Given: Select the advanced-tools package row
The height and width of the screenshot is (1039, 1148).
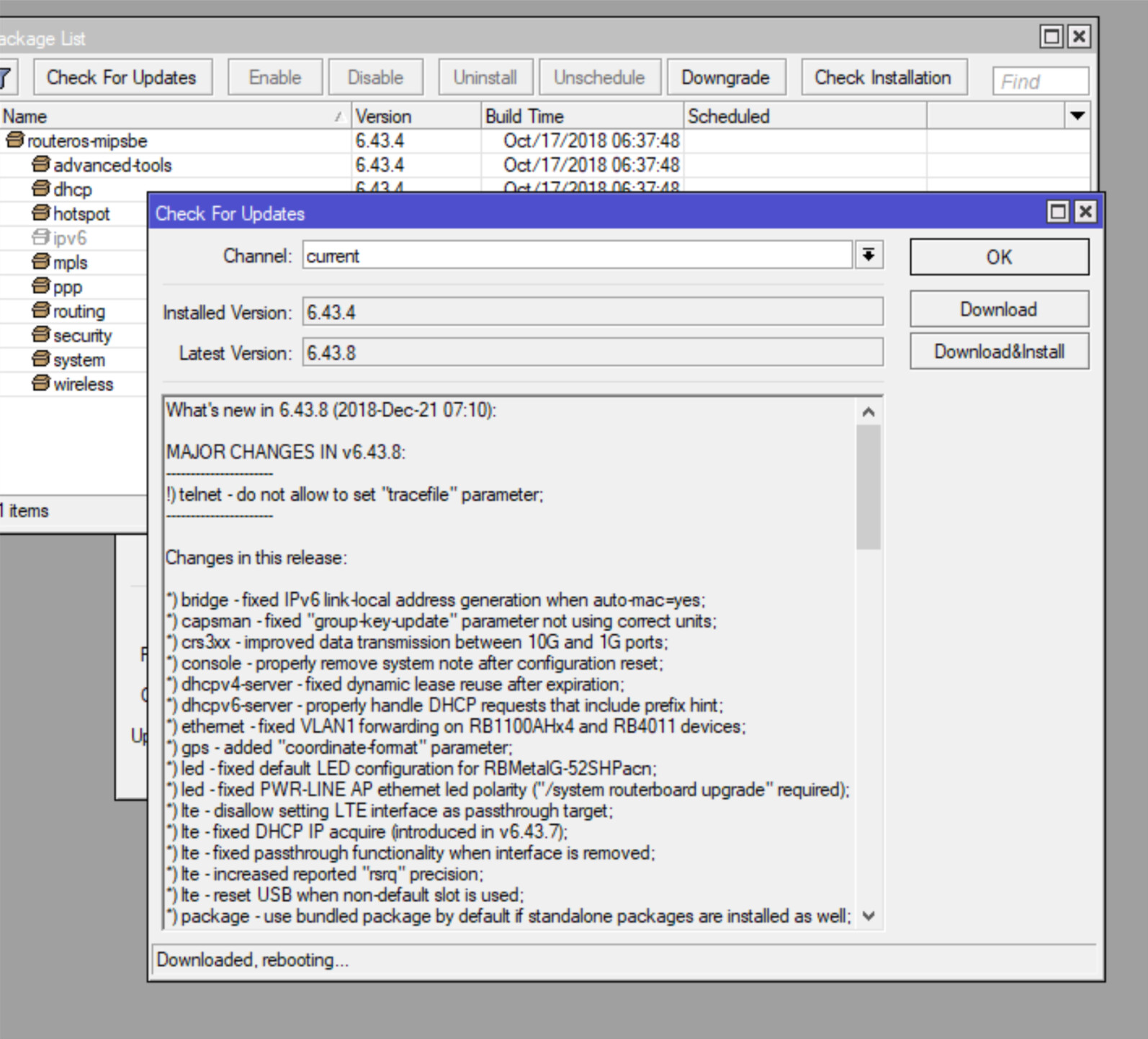Looking at the screenshot, I should (544, 165).
